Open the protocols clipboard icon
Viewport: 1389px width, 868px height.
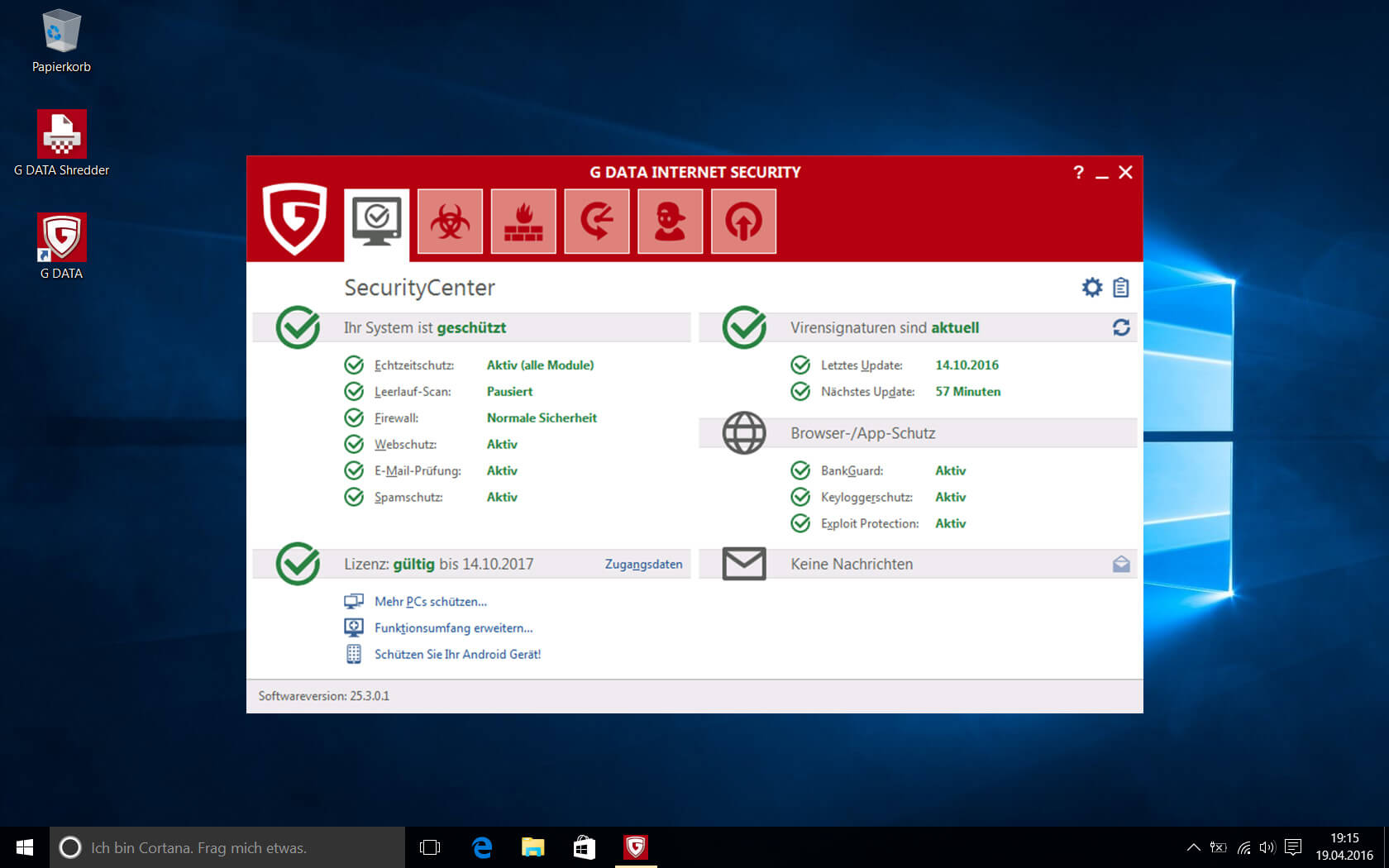click(1121, 287)
